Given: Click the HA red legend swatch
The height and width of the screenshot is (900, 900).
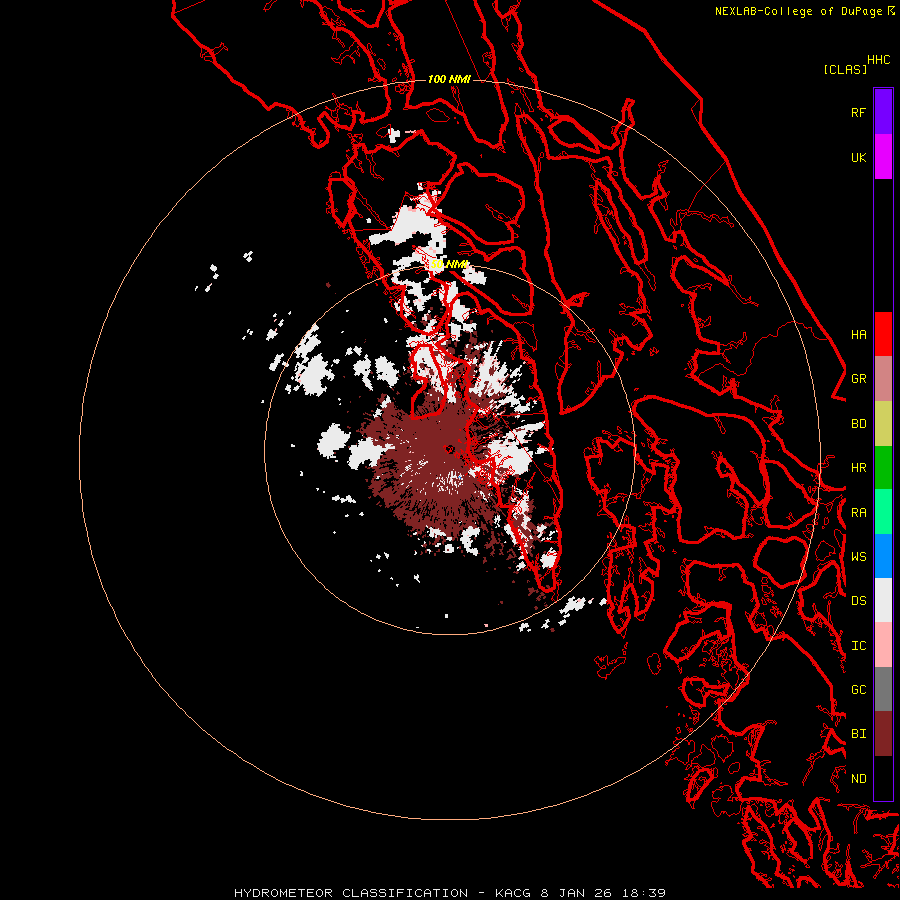Looking at the screenshot, I should 883,334.
